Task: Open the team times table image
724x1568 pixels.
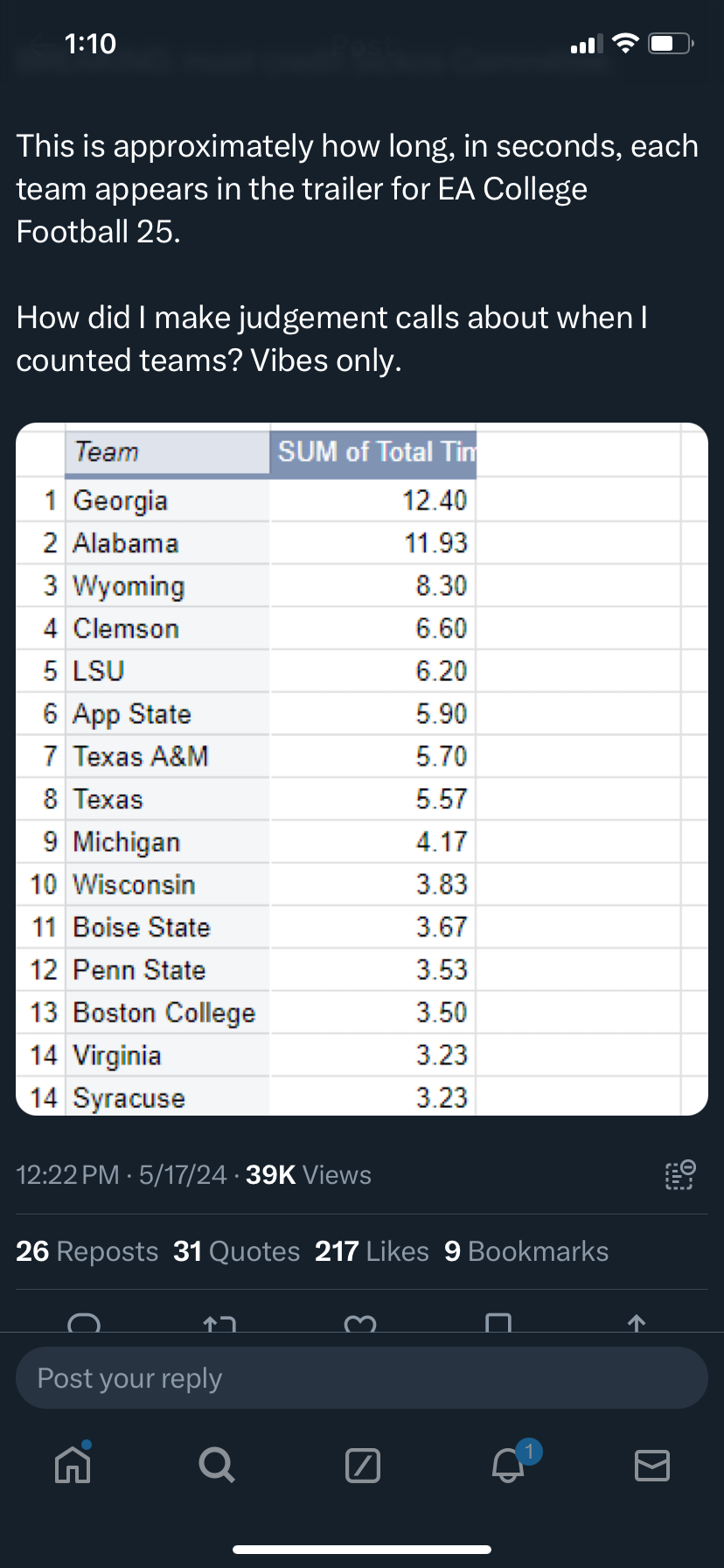Action: (361, 769)
